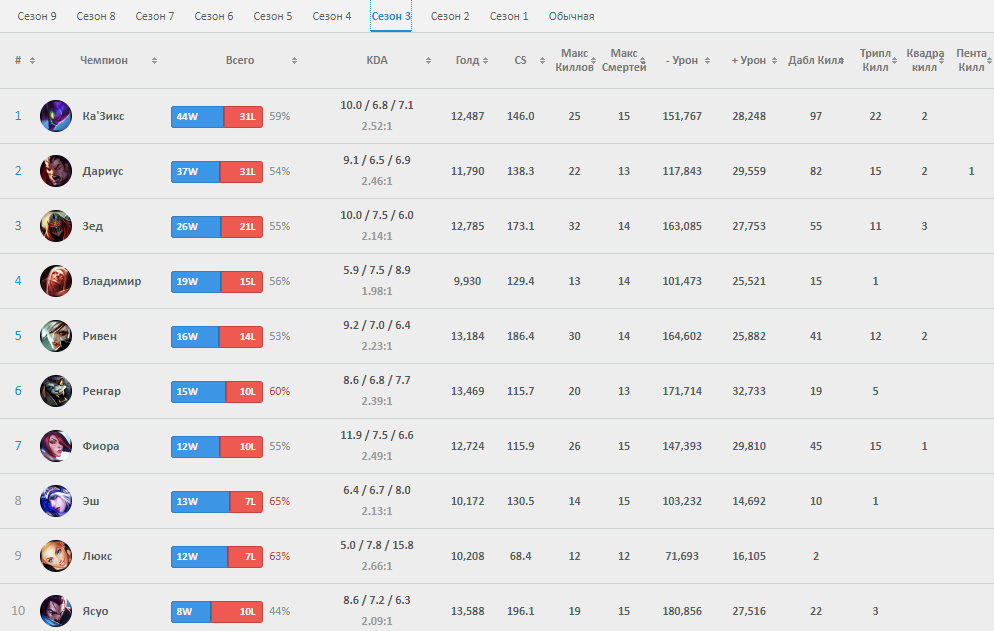Screen dimensions: 994x631
Task: Sort table by Чемпион column arrows
Action: click(x=154, y=60)
